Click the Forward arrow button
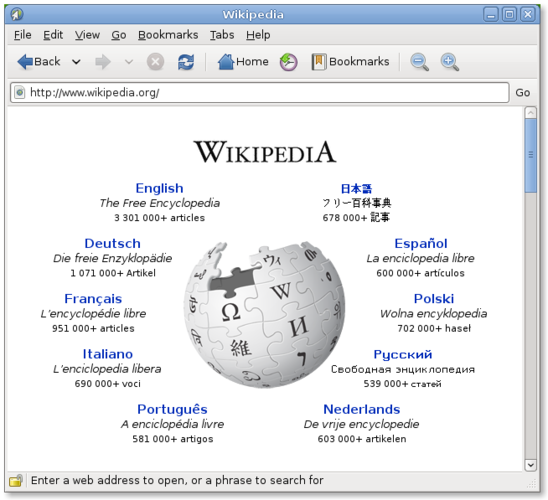 [x=103, y=62]
